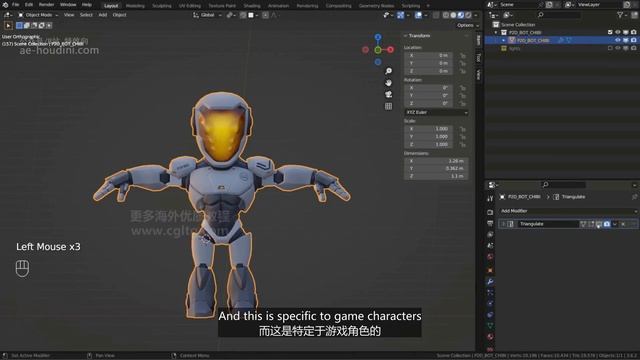Toggle snapping magnet icon
This screenshot has width=640, height=360.
(243, 15)
